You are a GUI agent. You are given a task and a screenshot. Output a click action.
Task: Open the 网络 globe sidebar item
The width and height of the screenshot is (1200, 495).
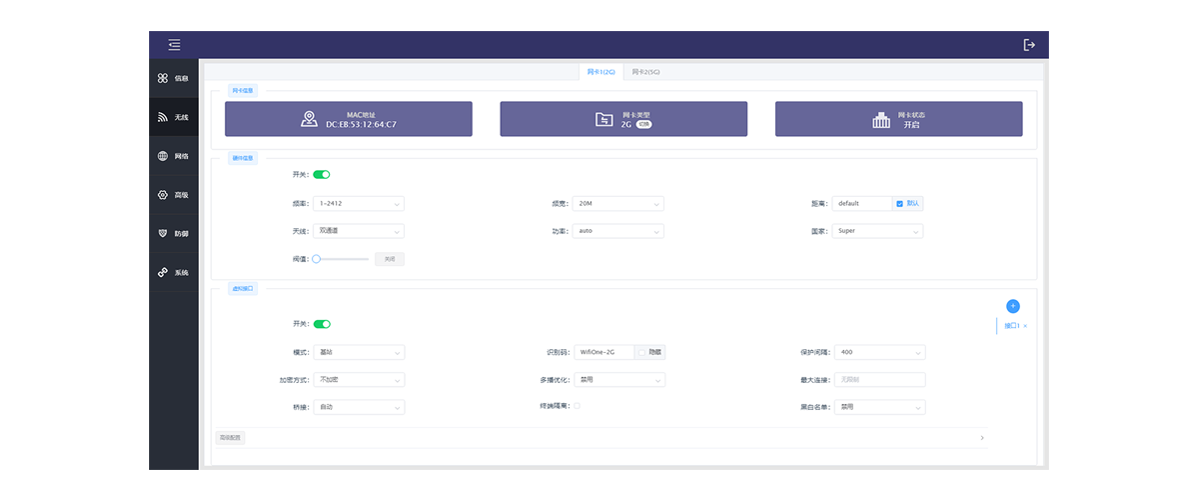click(174, 156)
